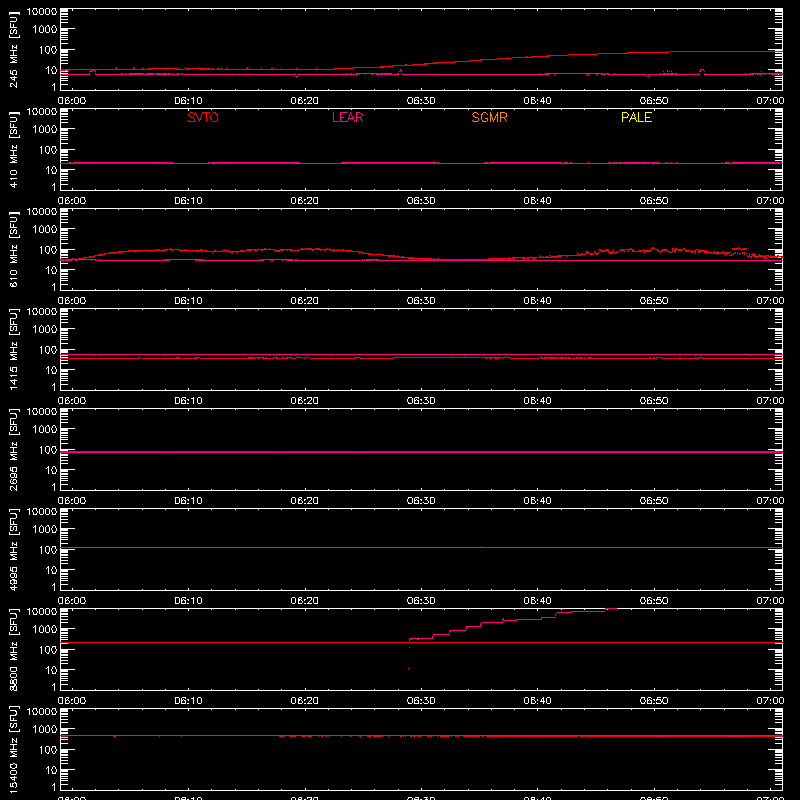Click the 10 label on 1415 MHz axis
The image size is (800, 800).
click(51, 370)
